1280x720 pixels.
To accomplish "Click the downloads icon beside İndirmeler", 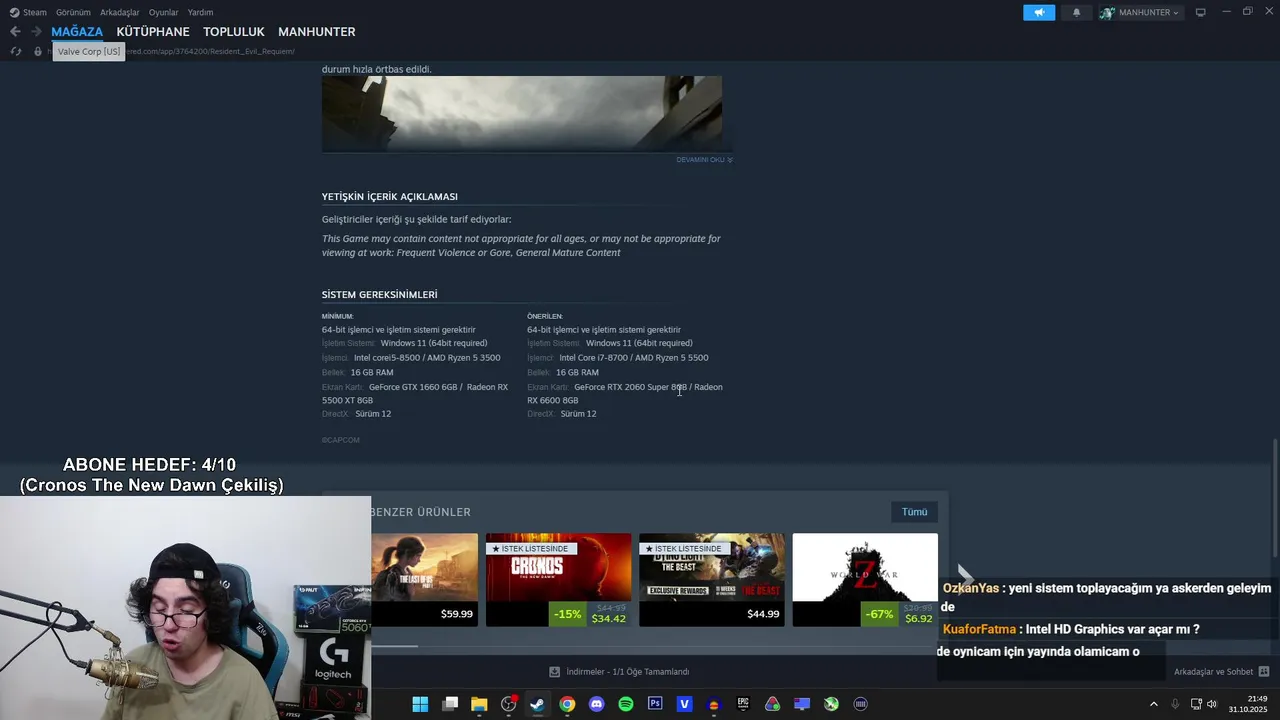I will [554, 672].
